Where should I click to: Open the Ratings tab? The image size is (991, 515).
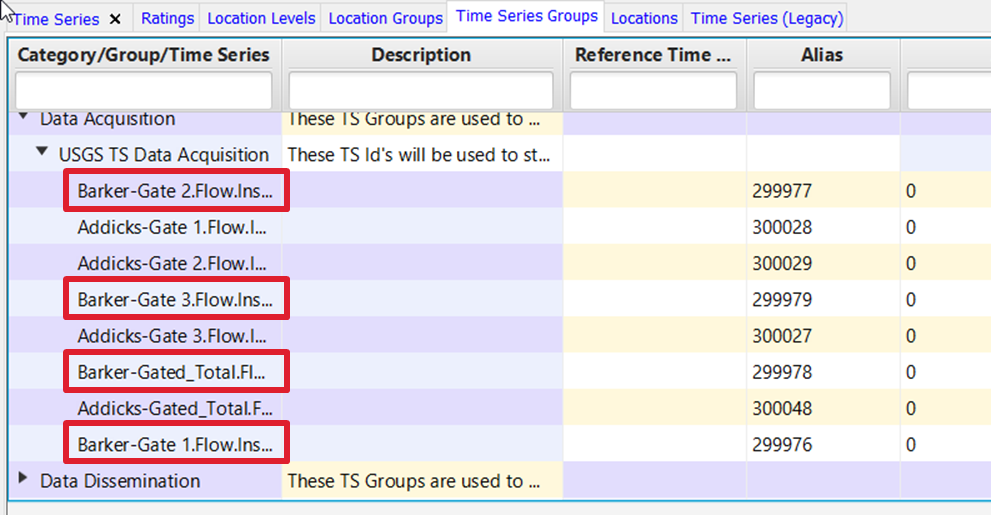[x=167, y=18]
